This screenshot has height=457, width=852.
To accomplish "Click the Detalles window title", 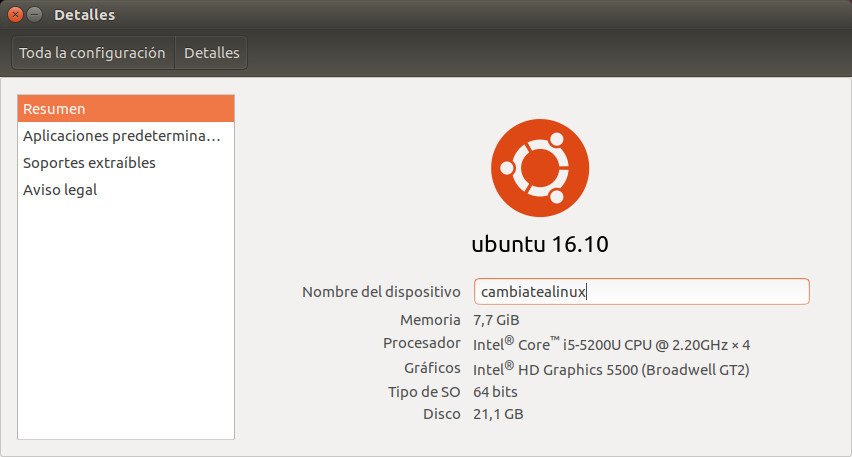I will click(85, 15).
